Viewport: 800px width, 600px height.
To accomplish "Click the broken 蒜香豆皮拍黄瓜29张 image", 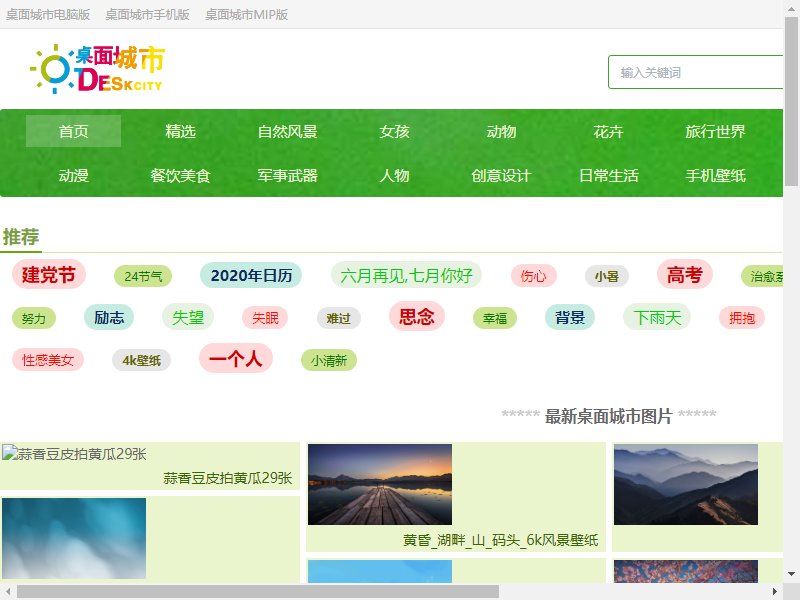I will 74,454.
